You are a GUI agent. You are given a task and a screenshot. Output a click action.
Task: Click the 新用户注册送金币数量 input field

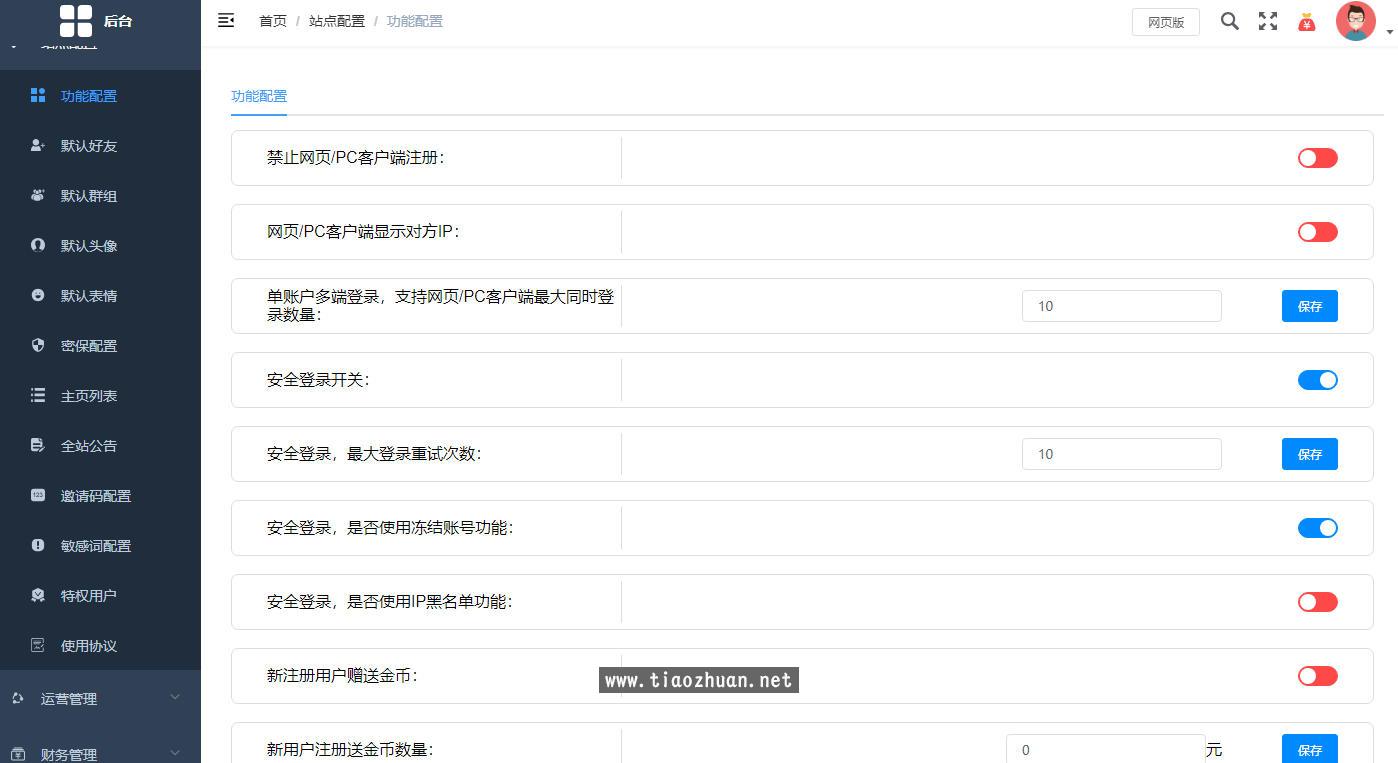[x=1105, y=749]
